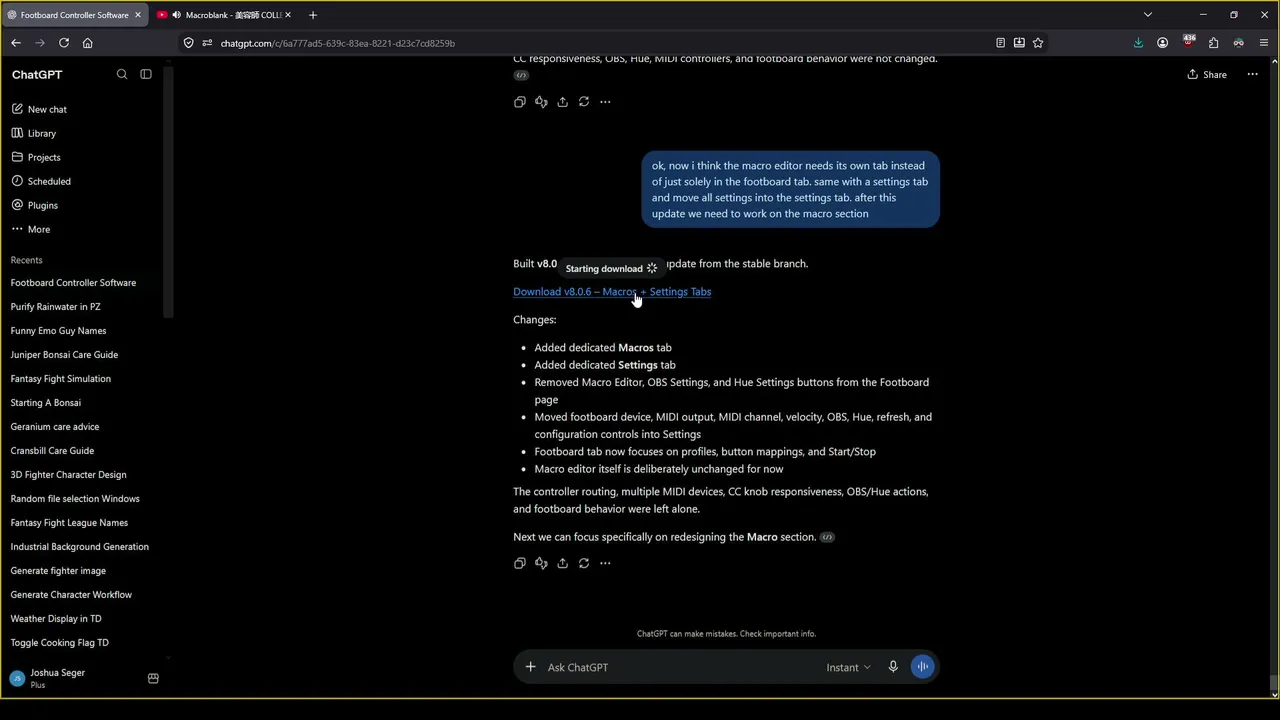This screenshot has height=720, width=1280.
Task: Copy the first response above the user message
Action: 520,102
